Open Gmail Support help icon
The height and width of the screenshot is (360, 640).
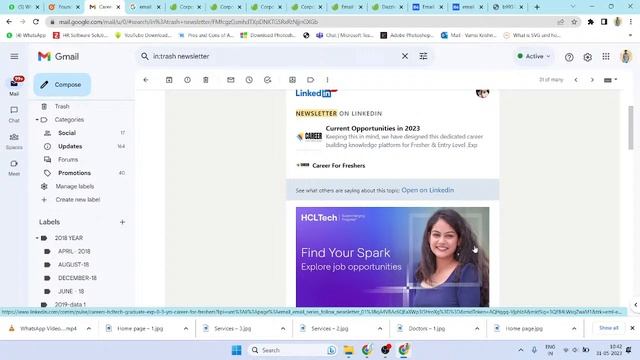pos(569,57)
